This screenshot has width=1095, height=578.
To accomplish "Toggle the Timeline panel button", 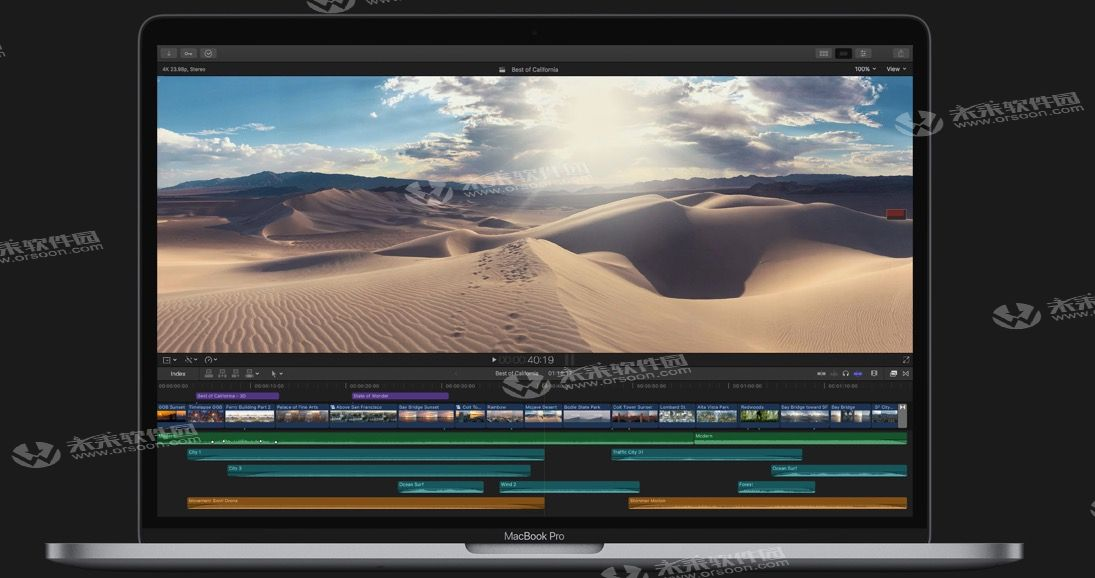I will pos(844,53).
